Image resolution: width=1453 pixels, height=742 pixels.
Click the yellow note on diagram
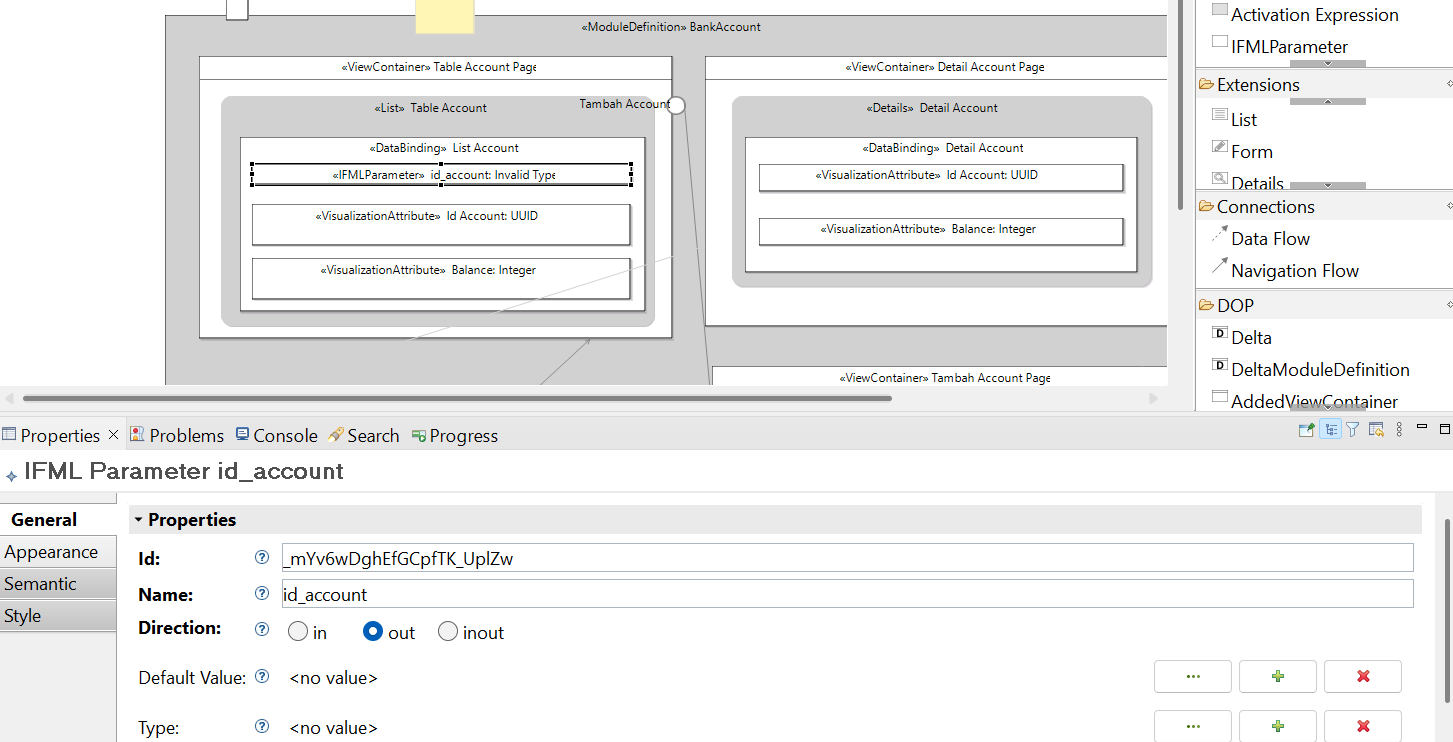click(x=445, y=16)
